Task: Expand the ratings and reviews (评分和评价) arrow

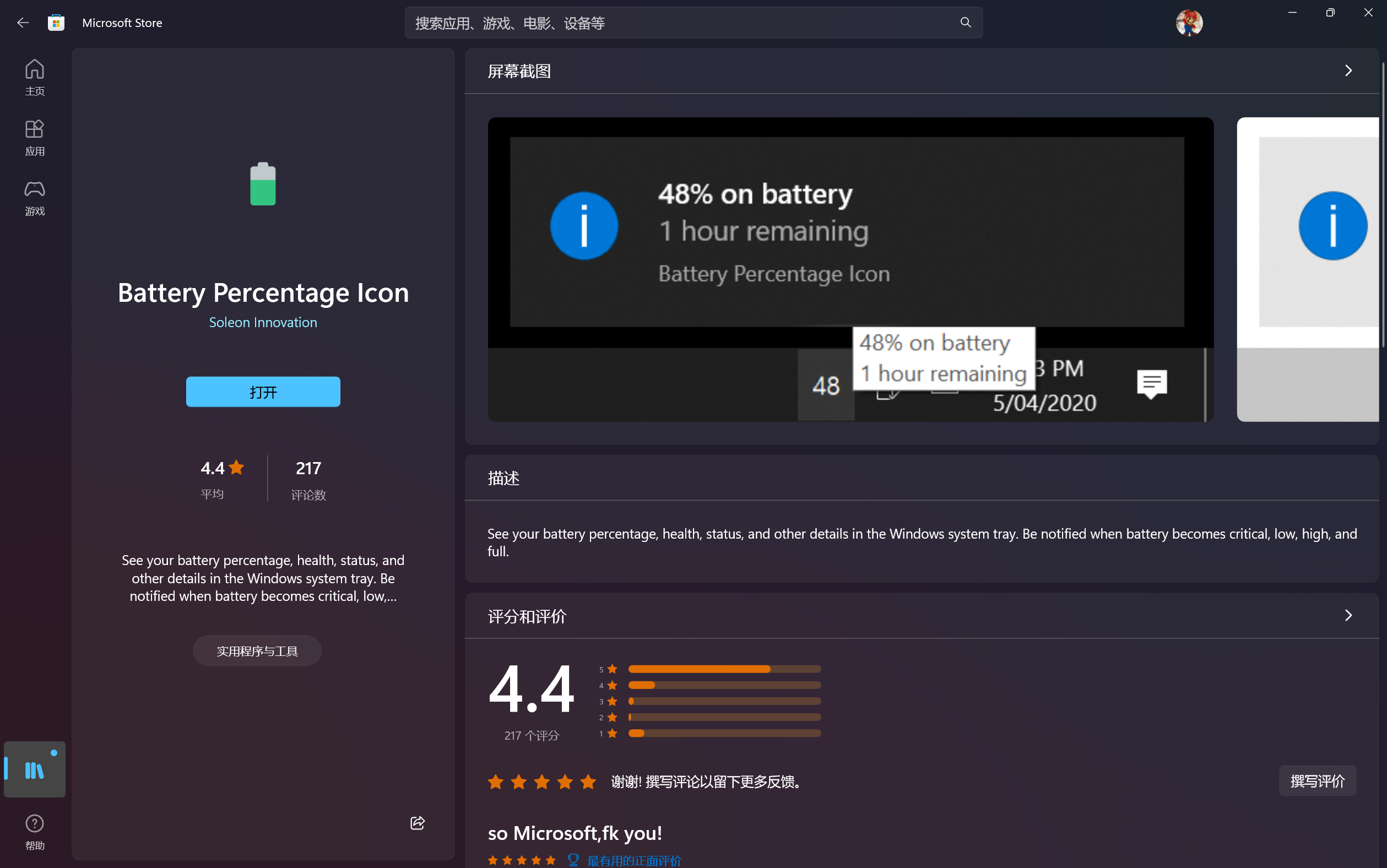Action: (1348, 615)
